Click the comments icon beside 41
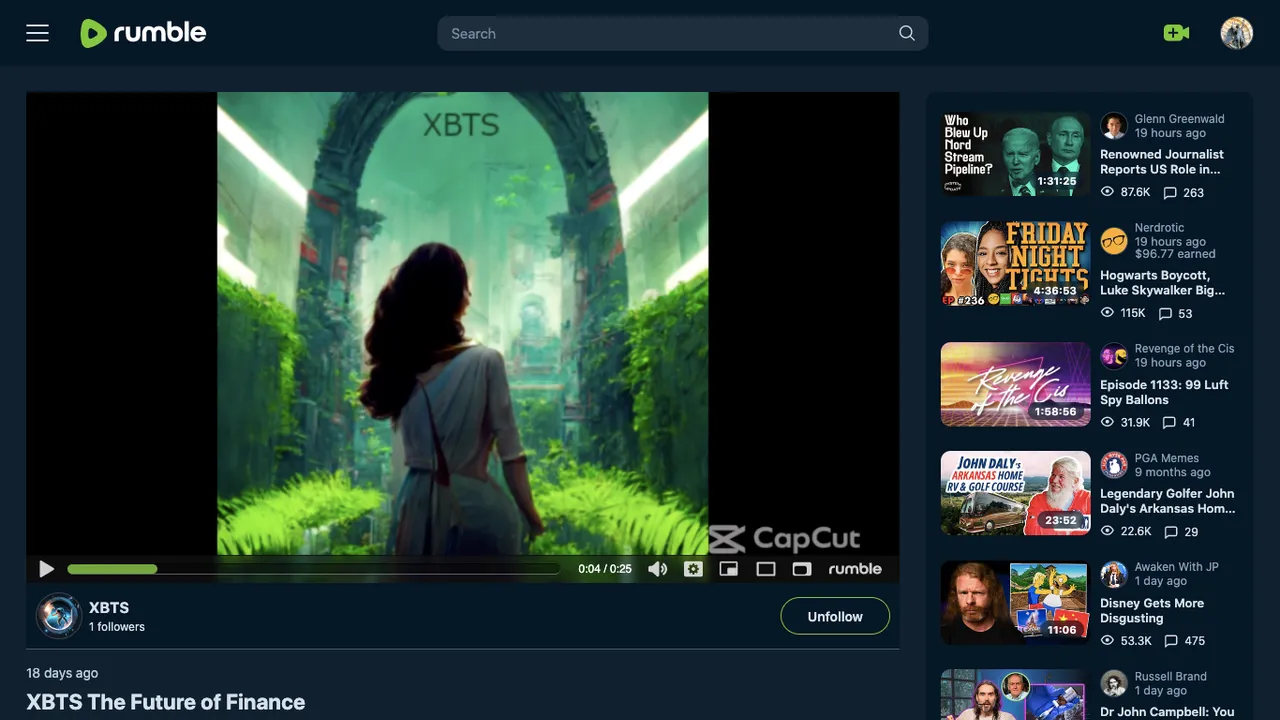 1169,422
